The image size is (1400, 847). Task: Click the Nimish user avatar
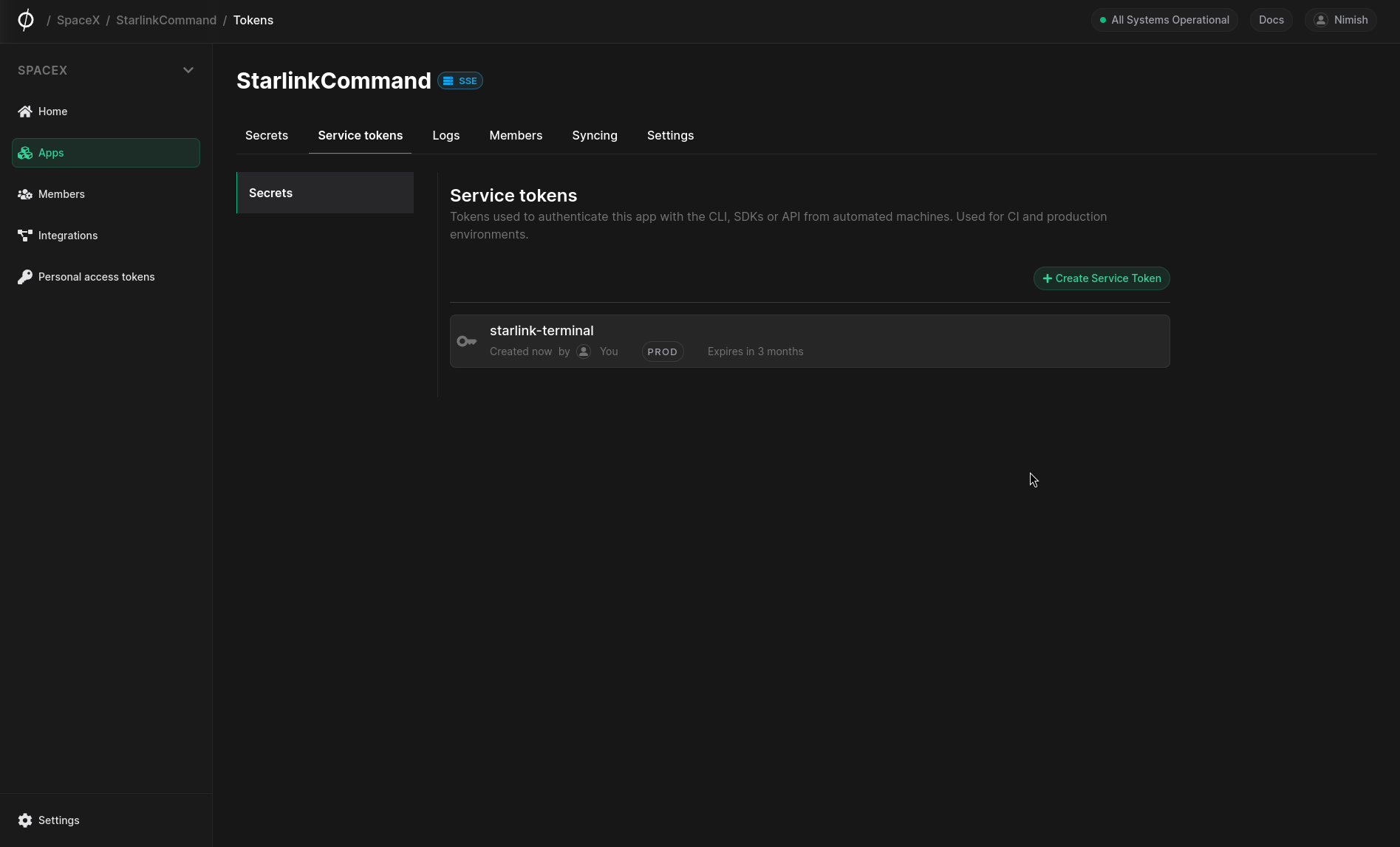pyautogui.click(x=1320, y=20)
